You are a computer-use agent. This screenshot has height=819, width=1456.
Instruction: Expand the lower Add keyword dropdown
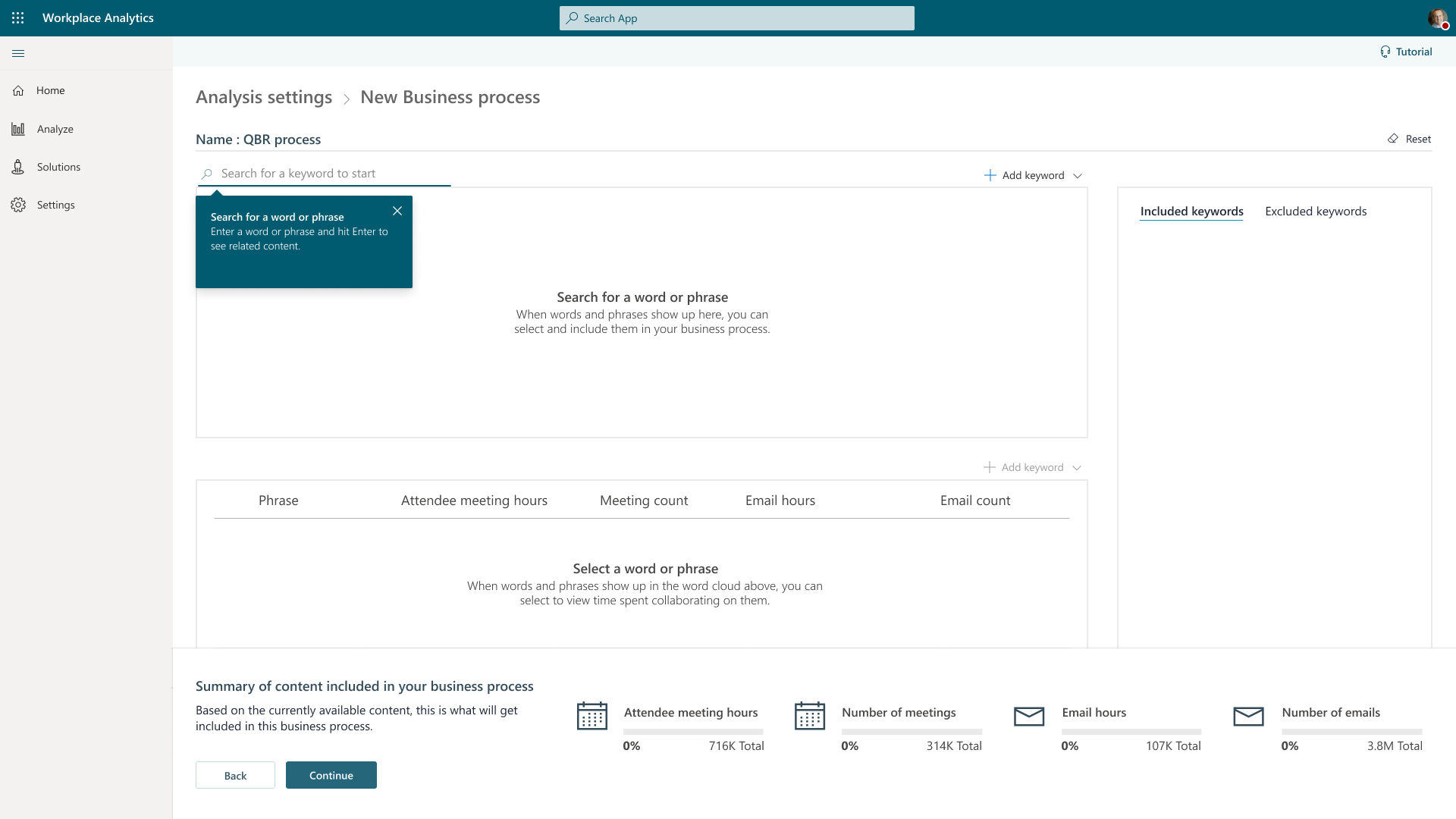pos(1078,467)
